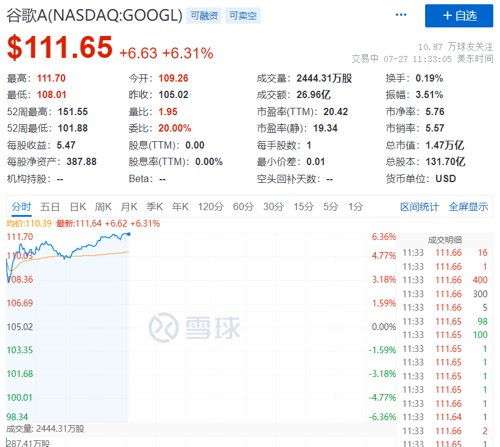Select the 30分 interval
The image size is (500, 447).
(273, 207)
